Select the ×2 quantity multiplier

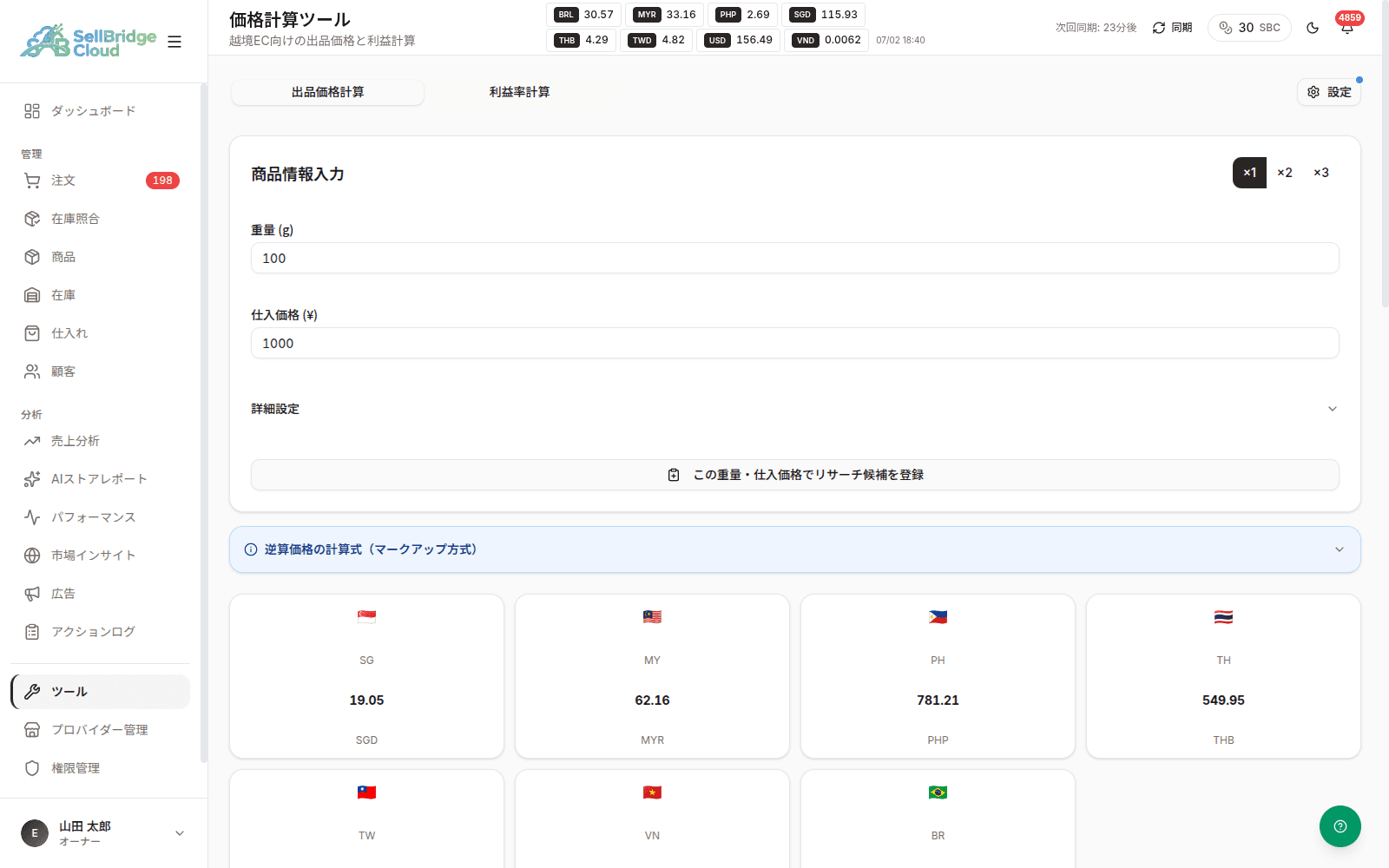click(1285, 173)
